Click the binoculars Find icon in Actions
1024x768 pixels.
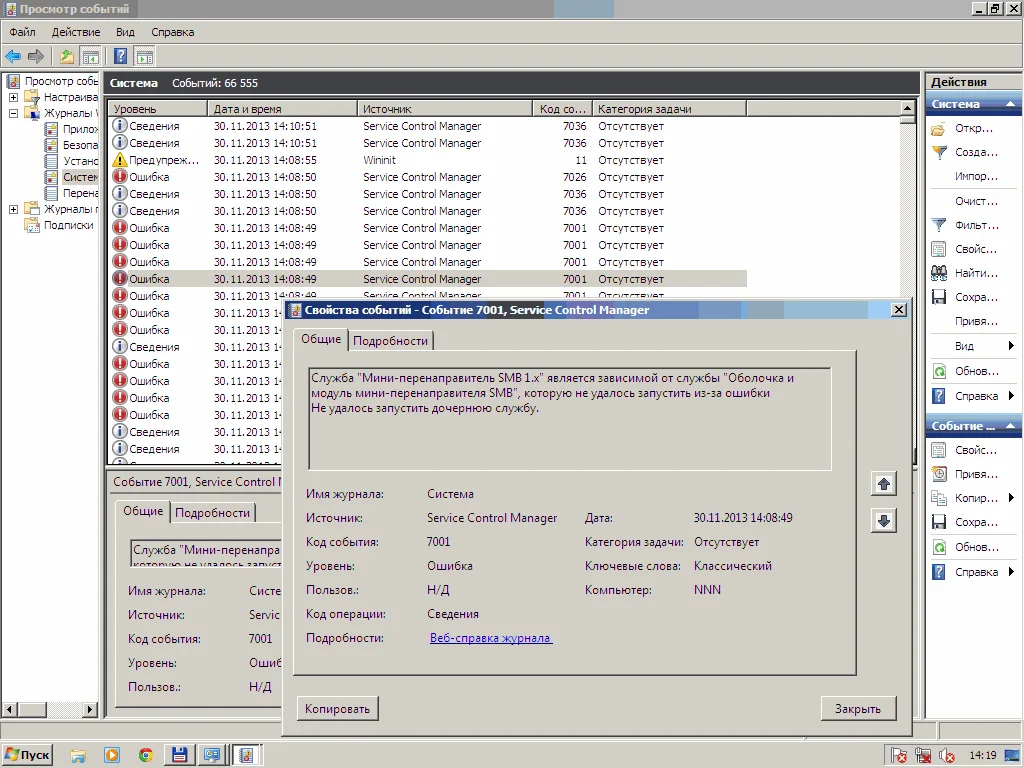(939, 273)
